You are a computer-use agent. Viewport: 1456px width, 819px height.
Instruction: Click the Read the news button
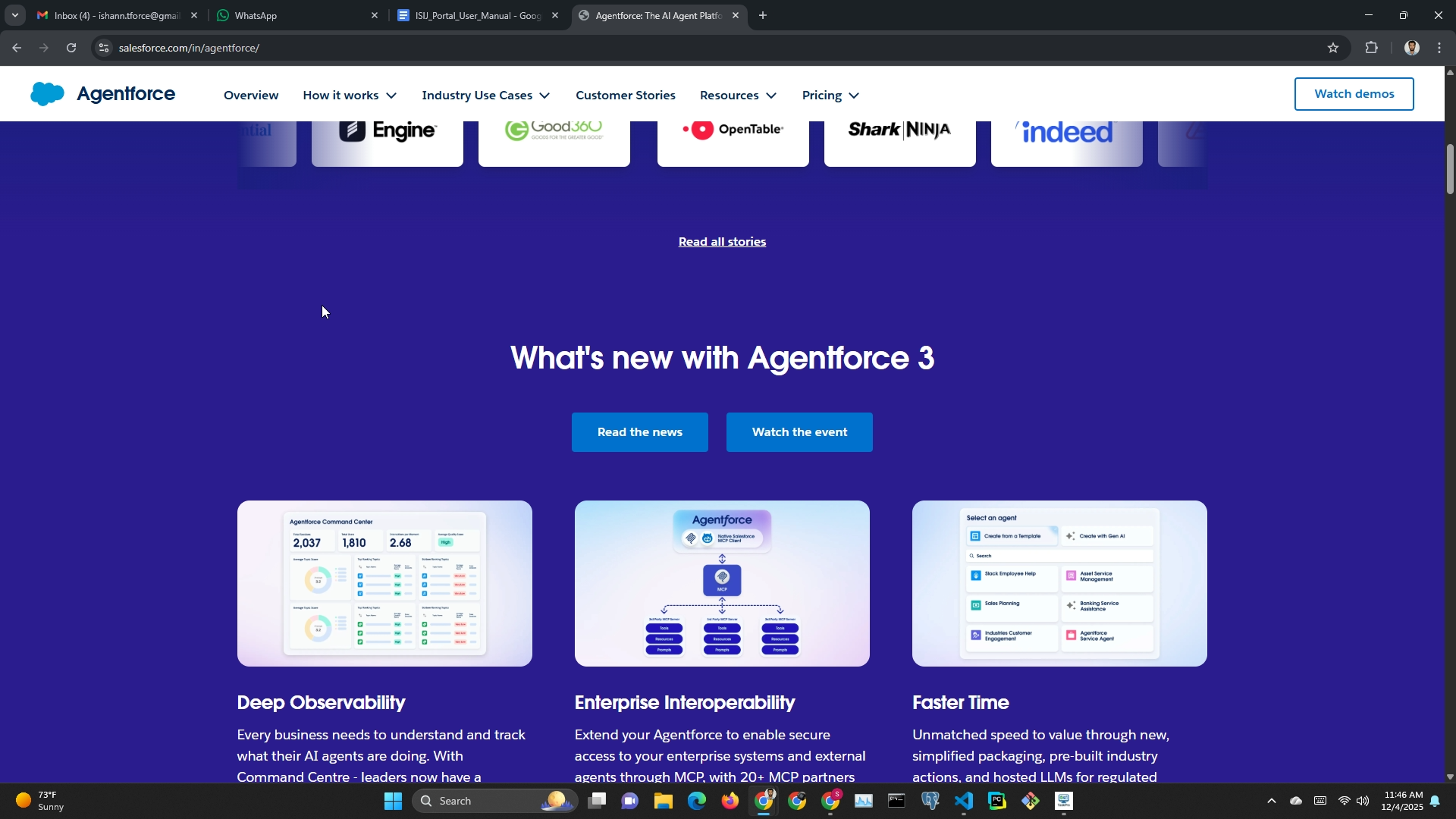point(639,432)
